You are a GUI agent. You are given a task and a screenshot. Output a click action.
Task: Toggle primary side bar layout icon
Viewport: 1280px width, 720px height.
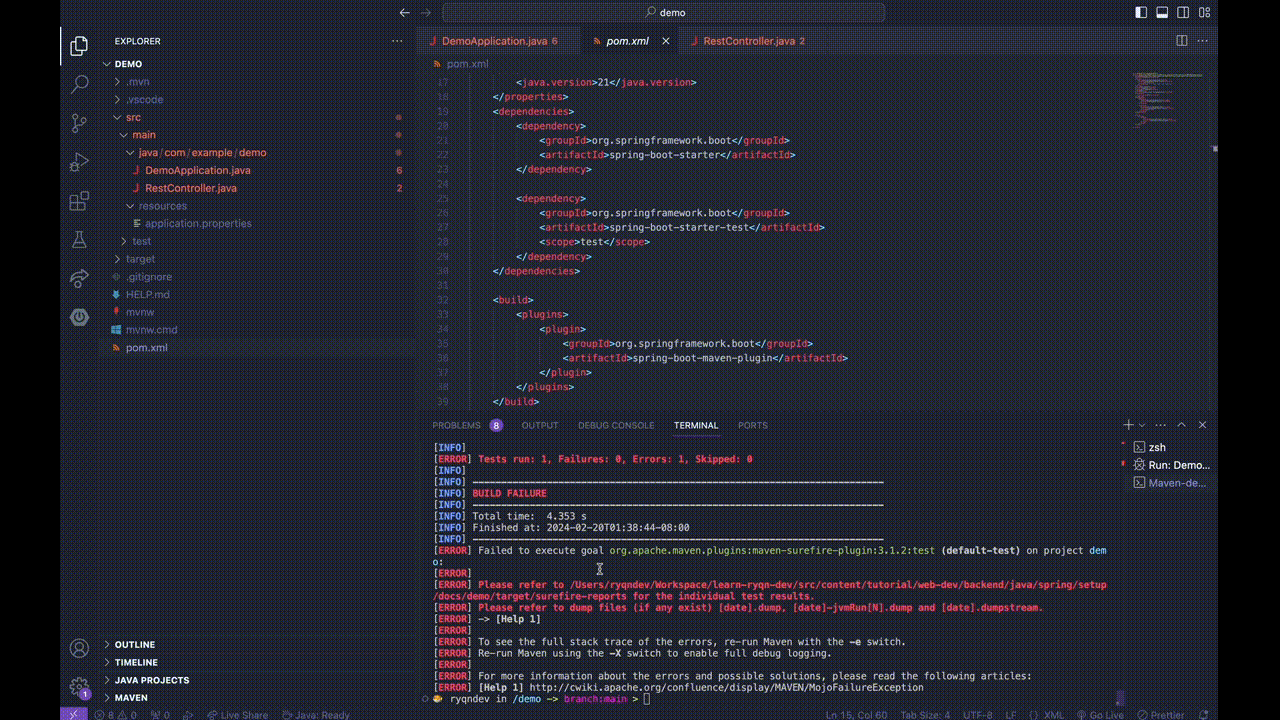[x=1142, y=13]
